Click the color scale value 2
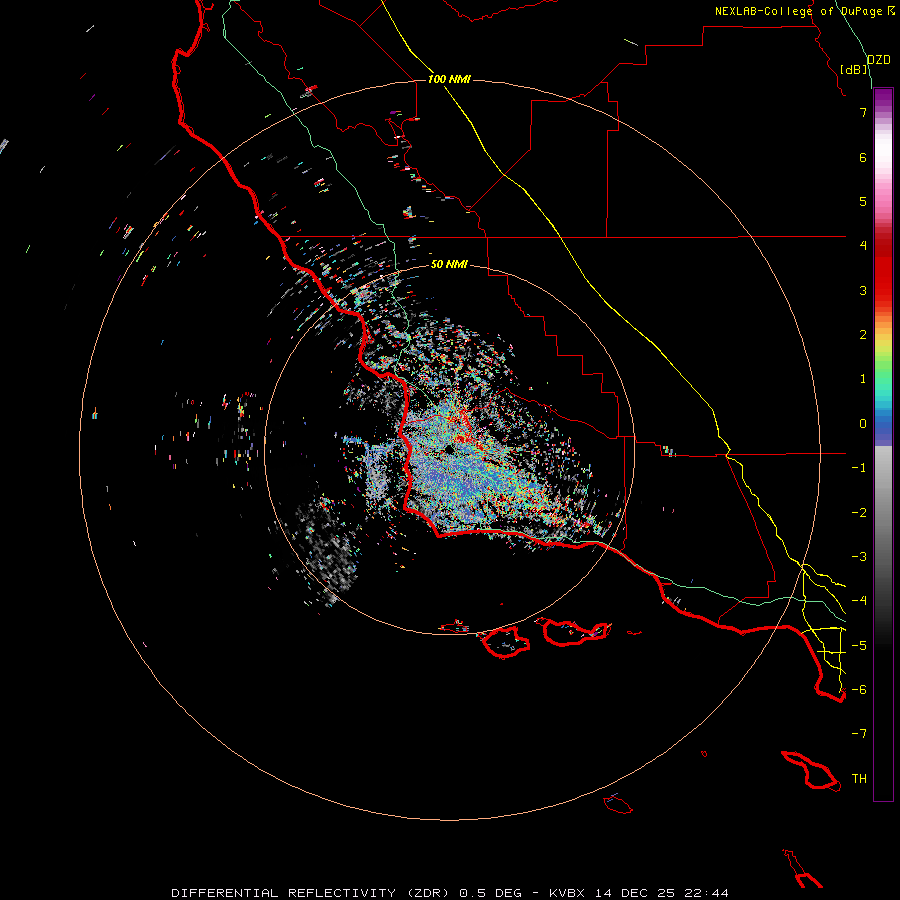The width and height of the screenshot is (900, 900). click(x=863, y=335)
